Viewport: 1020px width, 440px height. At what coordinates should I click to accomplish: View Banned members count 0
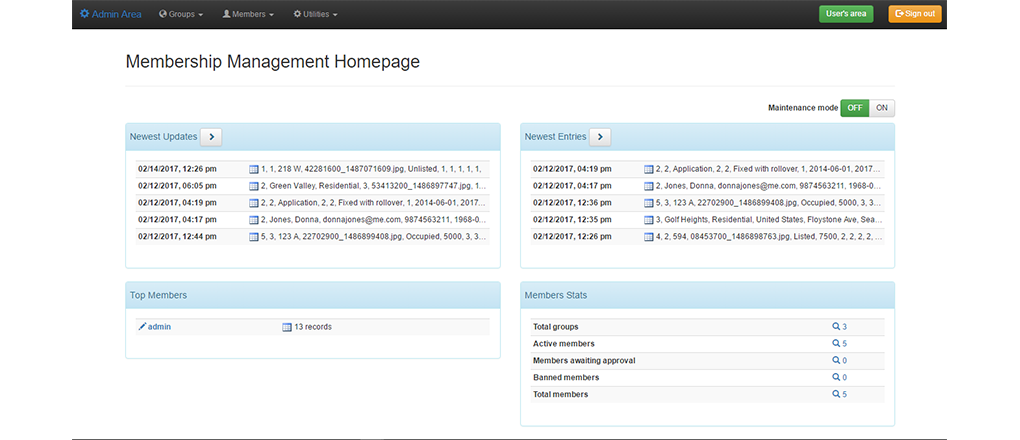pyautogui.click(x=839, y=378)
